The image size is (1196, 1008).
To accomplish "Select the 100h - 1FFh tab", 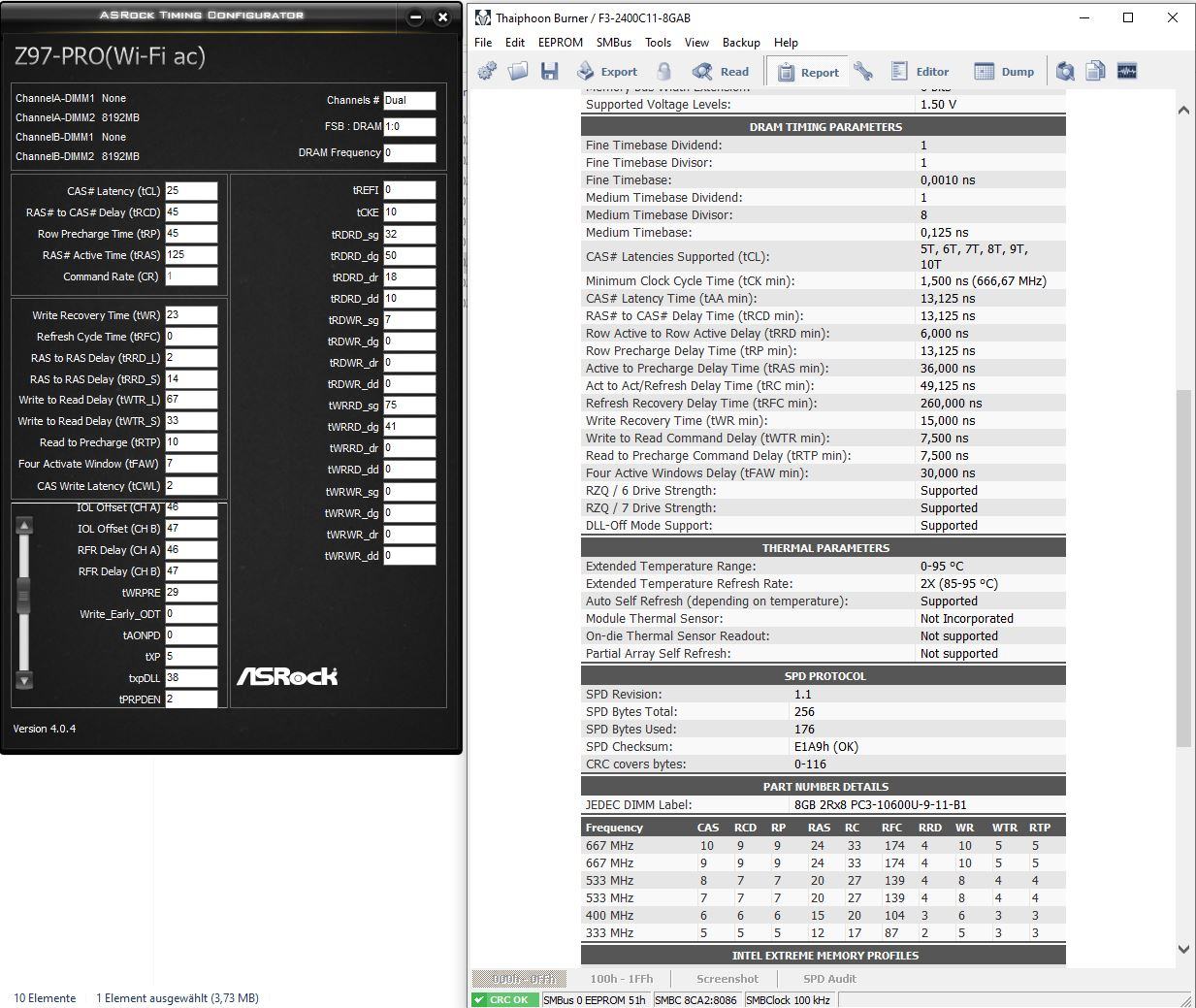I will point(621,979).
